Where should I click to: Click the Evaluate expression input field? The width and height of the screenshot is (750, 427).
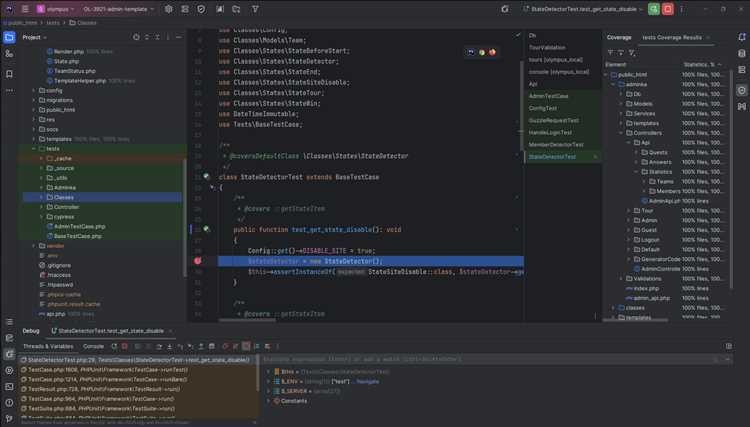(488, 359)
